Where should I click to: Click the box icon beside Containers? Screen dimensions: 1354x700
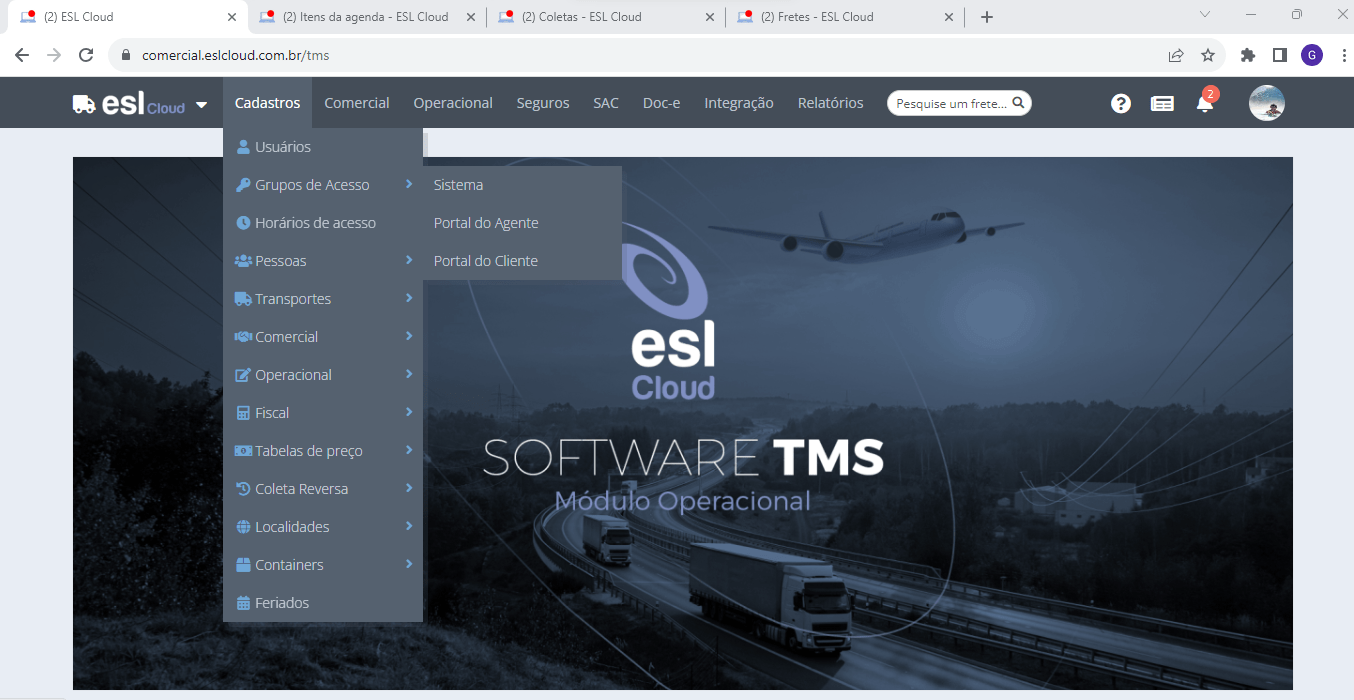tap(243, 565)
